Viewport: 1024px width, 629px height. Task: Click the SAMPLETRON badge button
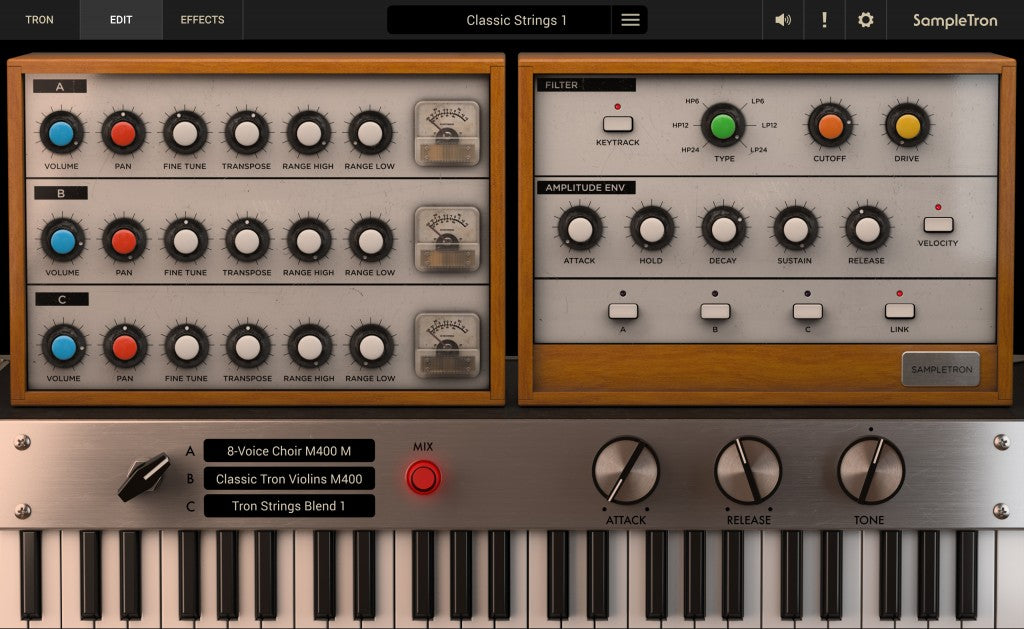click(940, 369)
